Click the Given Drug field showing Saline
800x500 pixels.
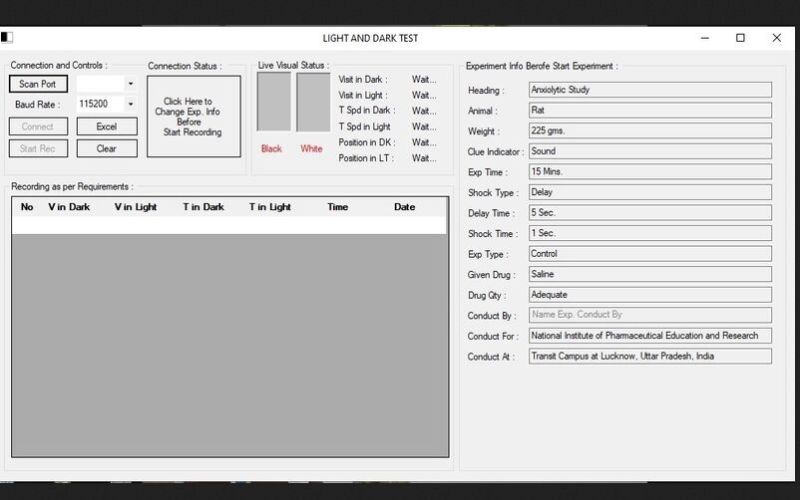click(x=649, y=274)
